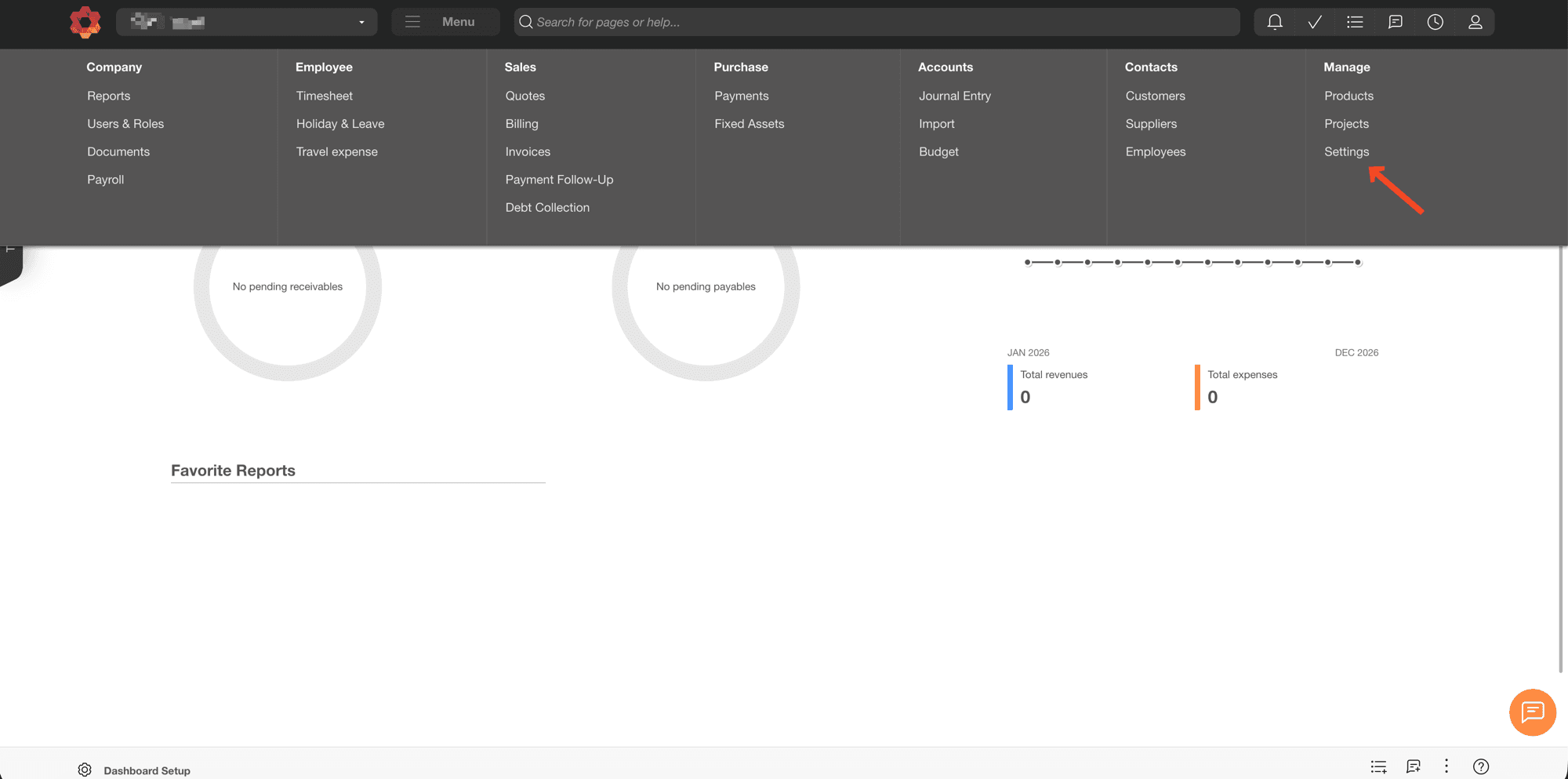Expand the collapsed left side panel tab
1568x779 pixels.
point(11,265)
